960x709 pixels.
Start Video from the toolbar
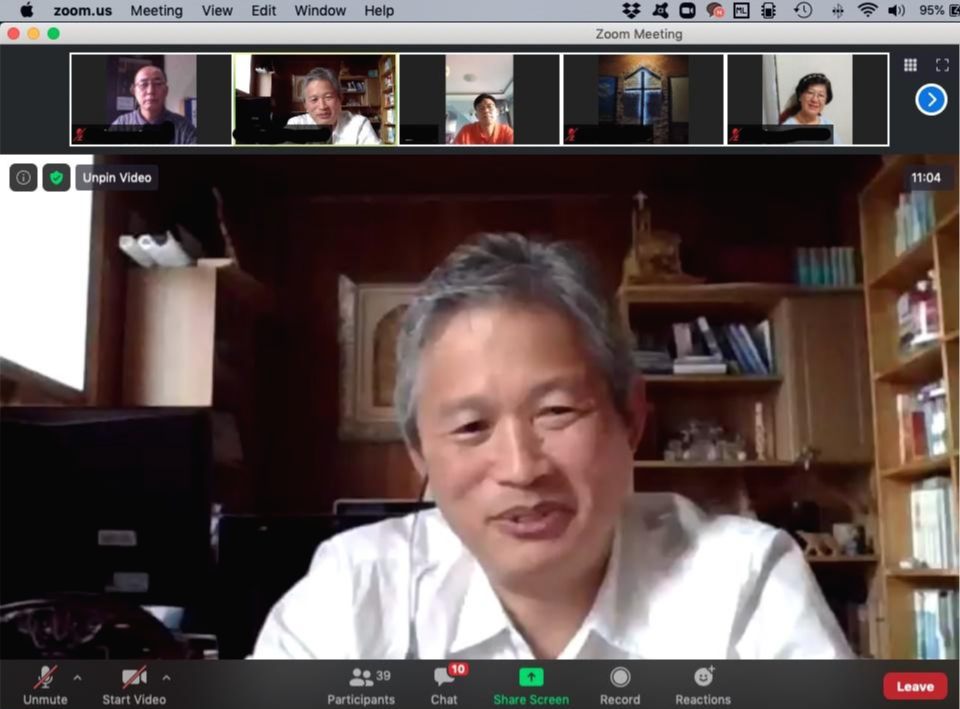click(134, 686)
